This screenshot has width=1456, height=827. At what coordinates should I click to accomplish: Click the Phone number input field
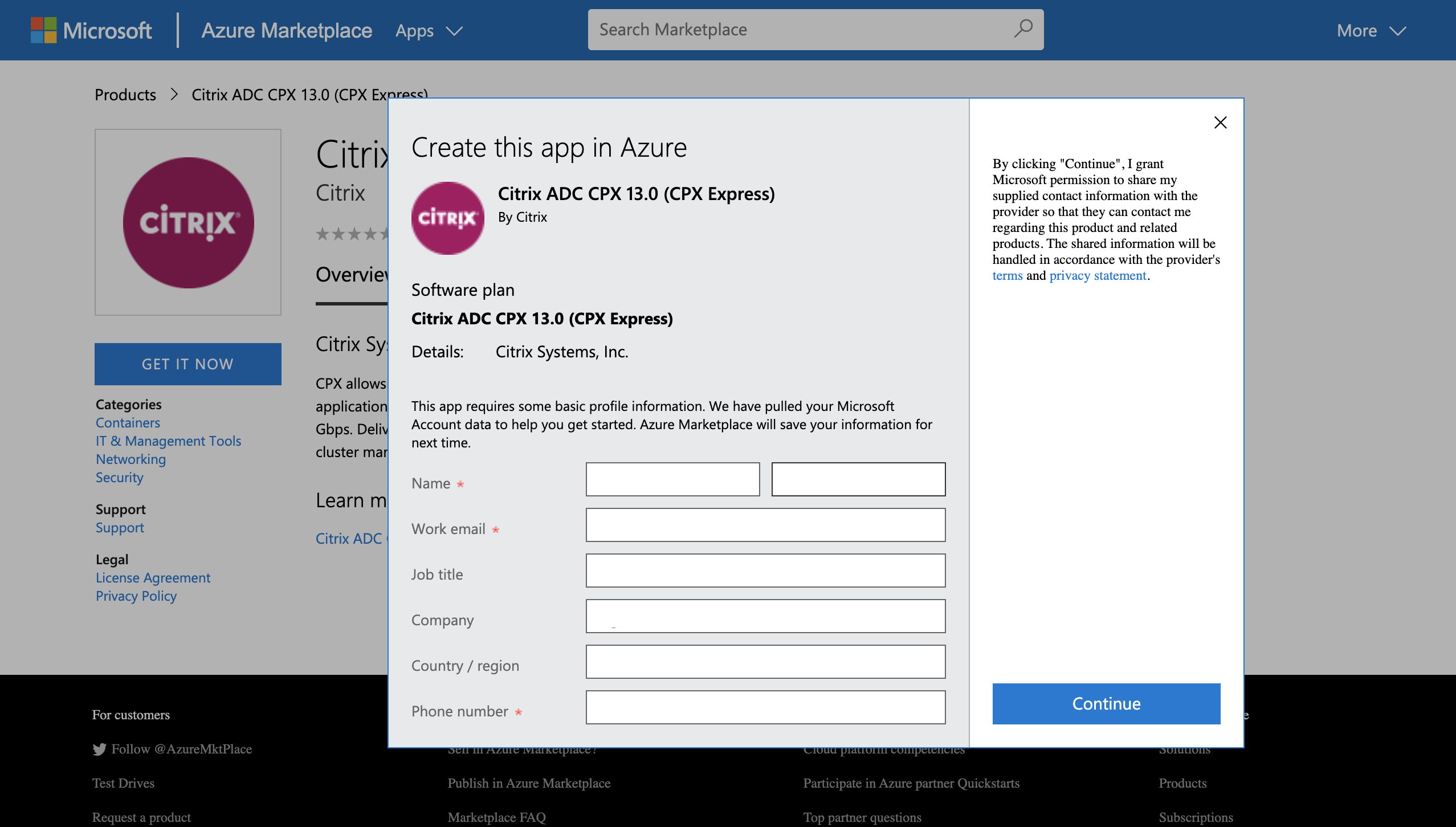[765, 707]
